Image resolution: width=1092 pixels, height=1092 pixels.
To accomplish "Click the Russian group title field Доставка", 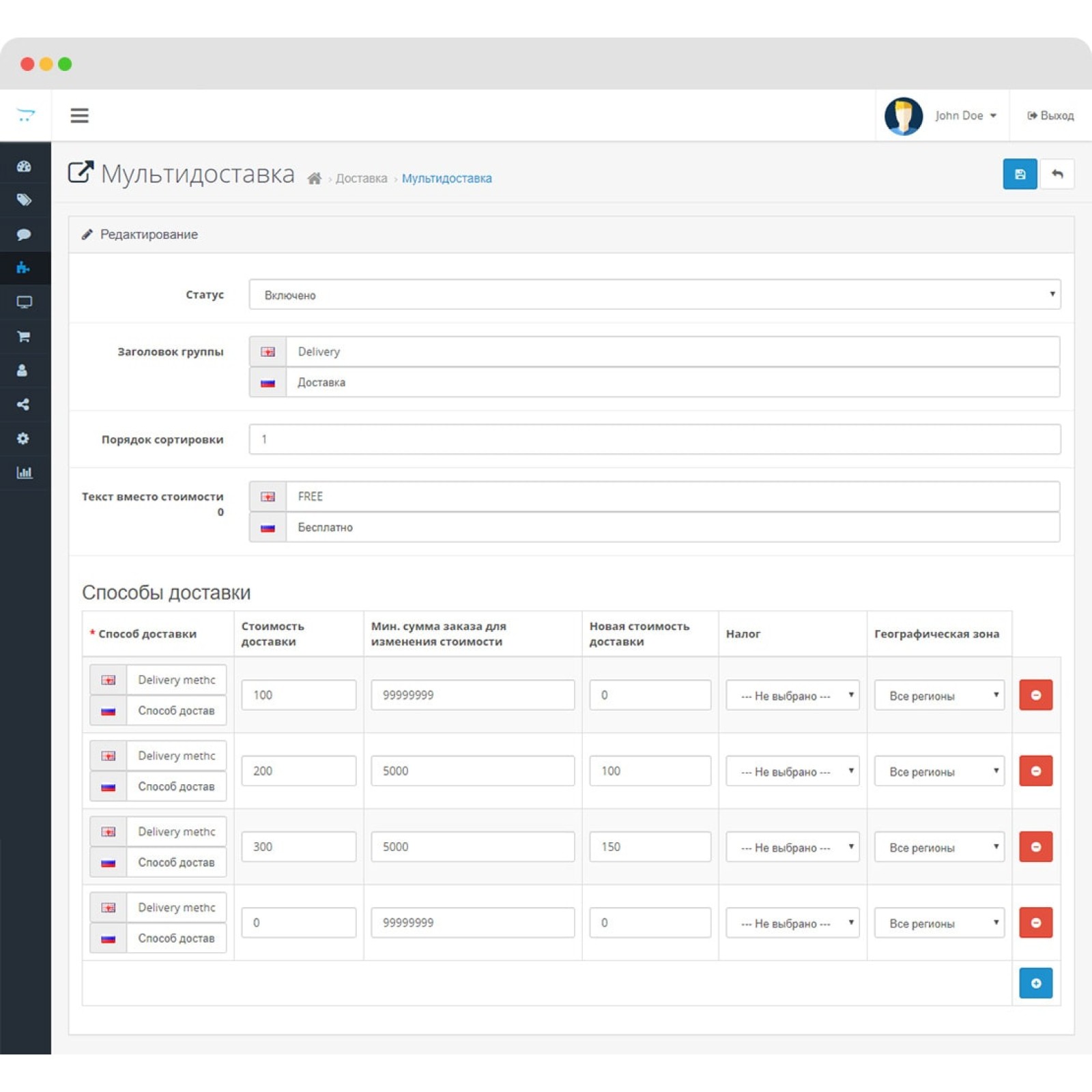I will [672, 382].
